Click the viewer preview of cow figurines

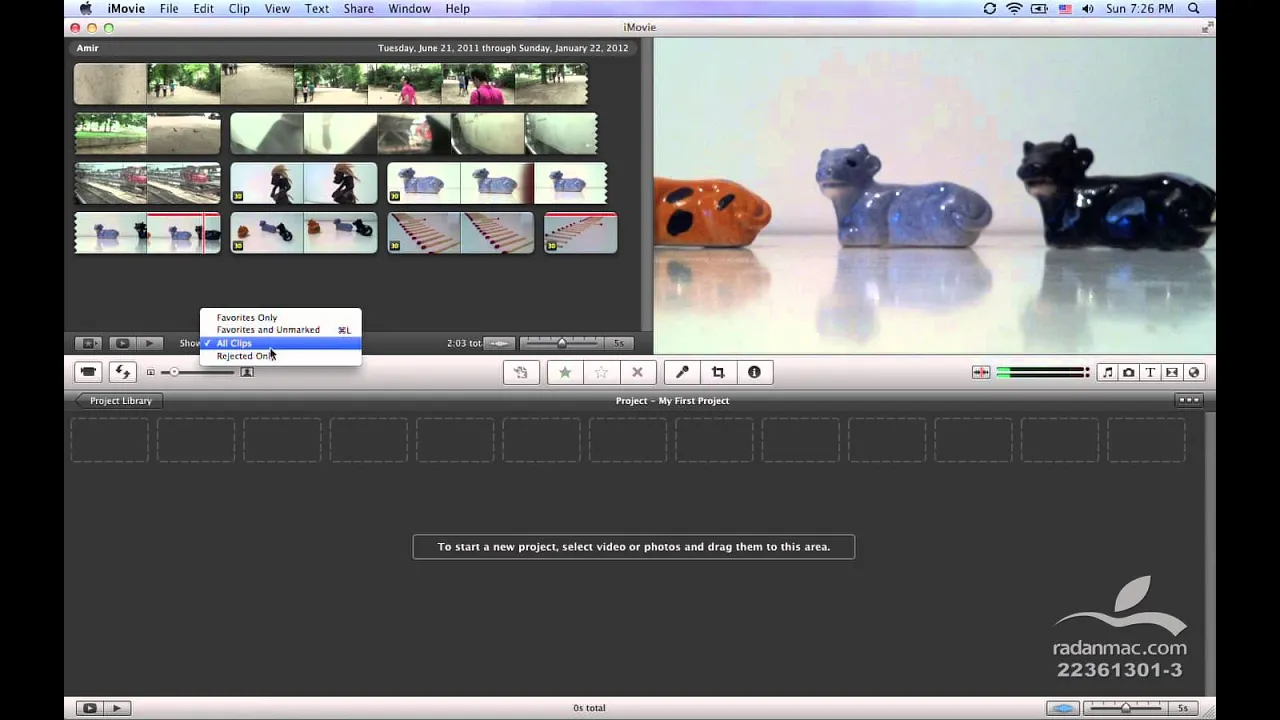point(935,195)
